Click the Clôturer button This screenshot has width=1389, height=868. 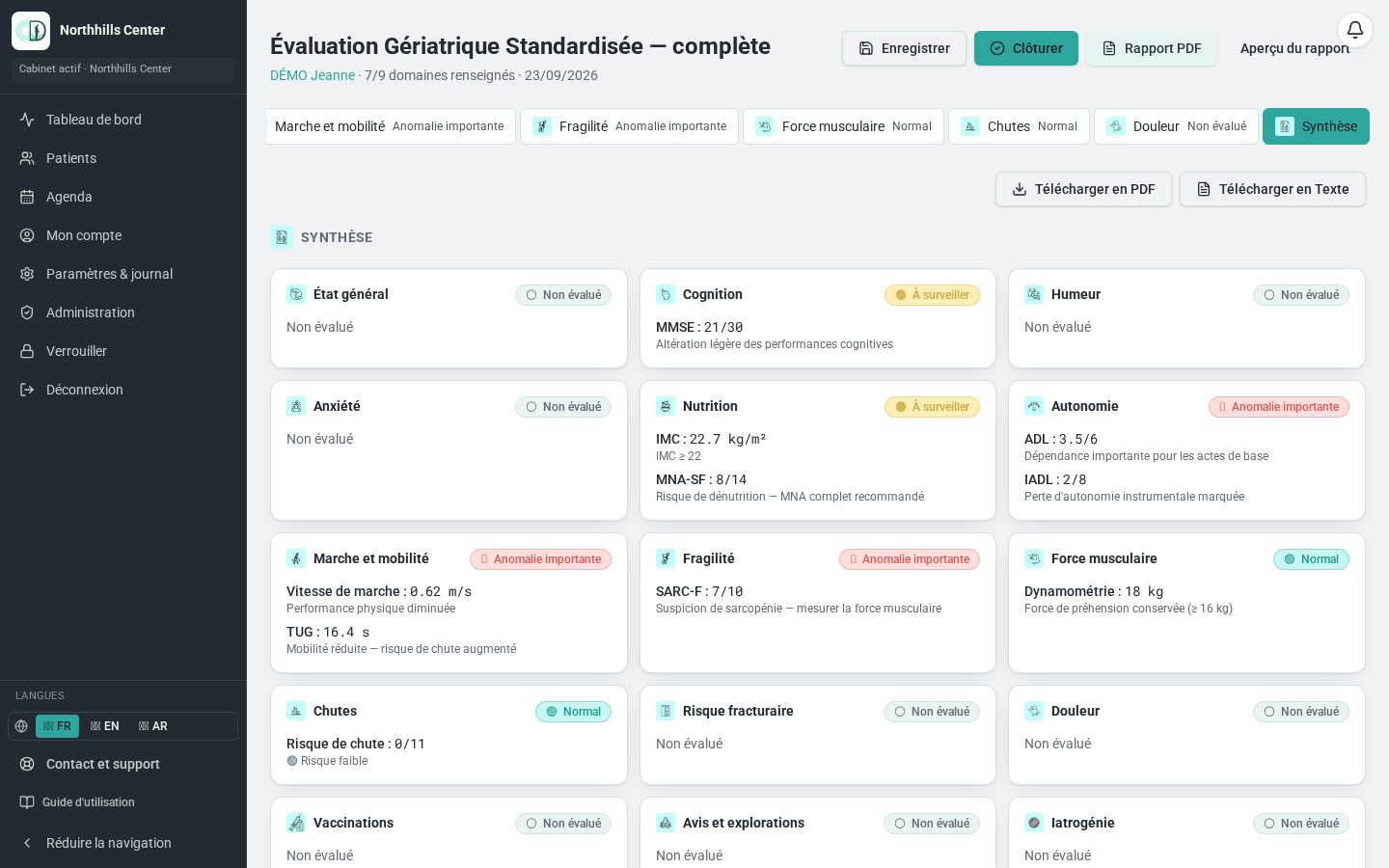[1026, 48]
